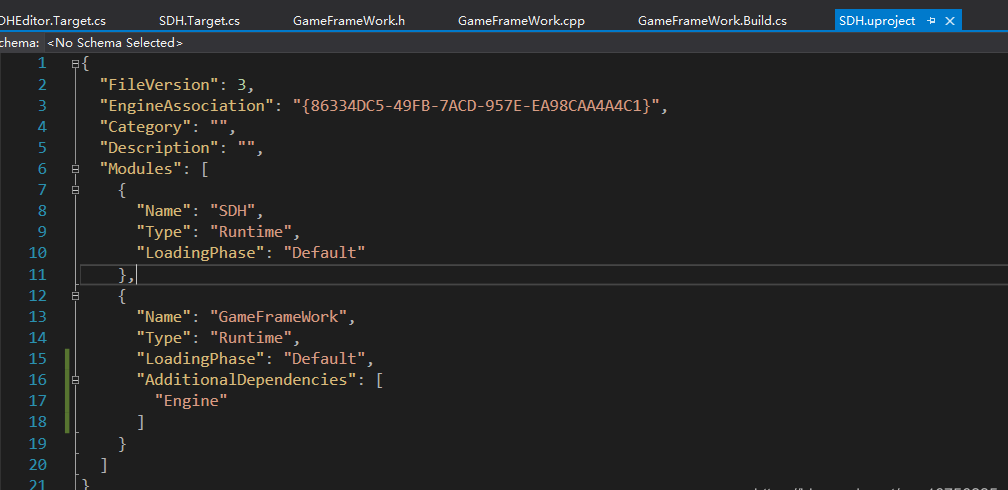Click the "Engine" dependency string
This screenshot has width=1008, height=490.
pos(191,401)
